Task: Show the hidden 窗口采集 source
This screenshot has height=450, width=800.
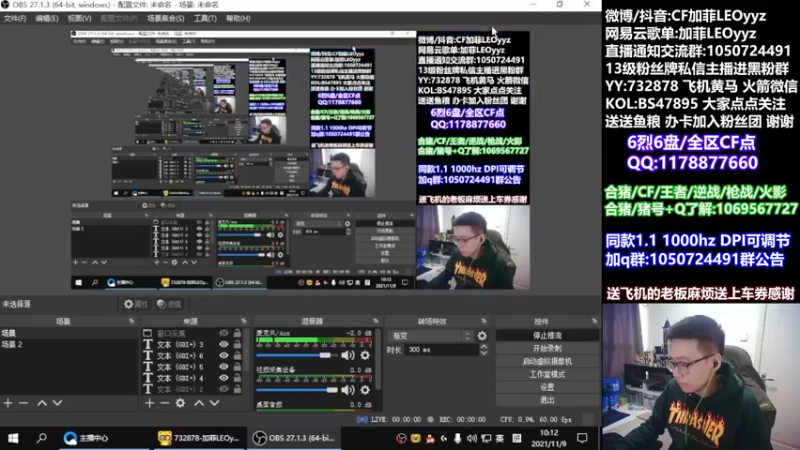Action: tap(223, 333)
